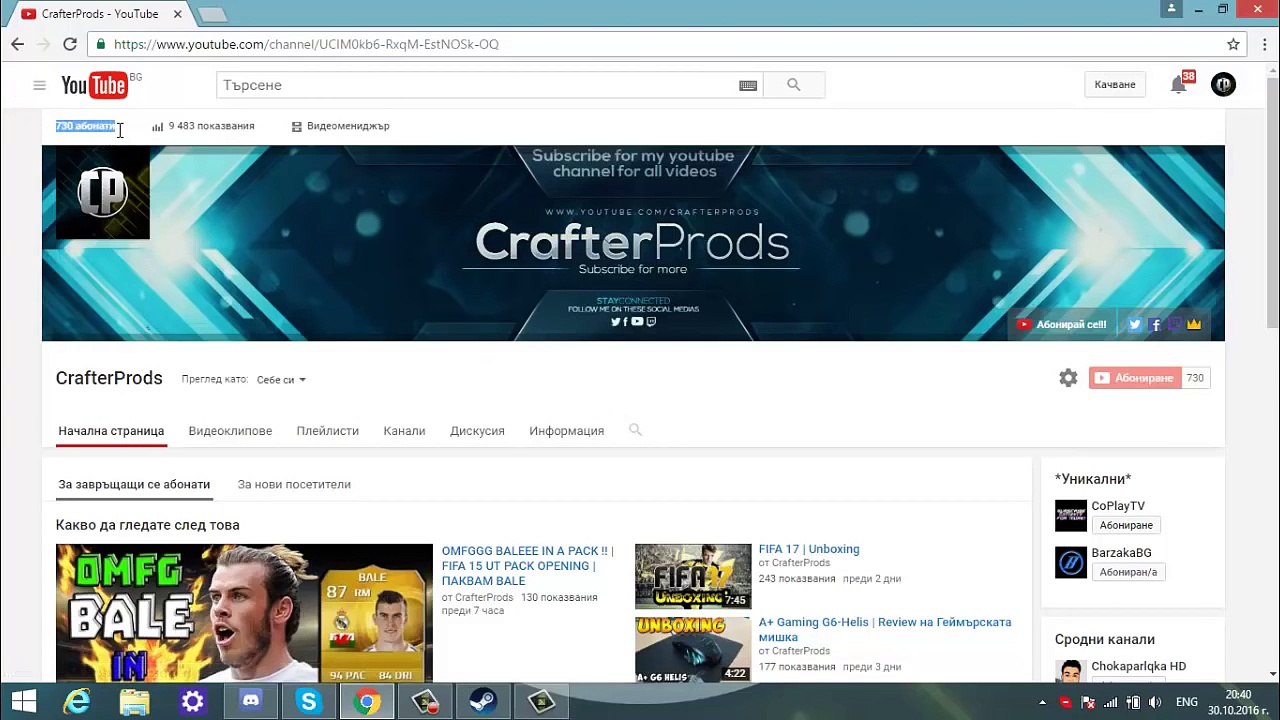
Task: Click the 'Качване' upload button
Action: pos(1115,85)
